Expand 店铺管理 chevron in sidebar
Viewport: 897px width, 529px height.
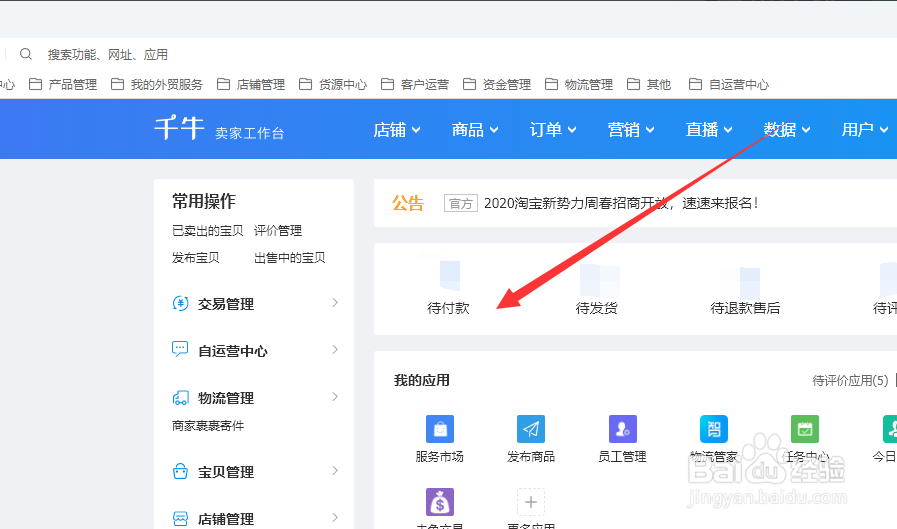pyautogui.click(x=335, y=518)
